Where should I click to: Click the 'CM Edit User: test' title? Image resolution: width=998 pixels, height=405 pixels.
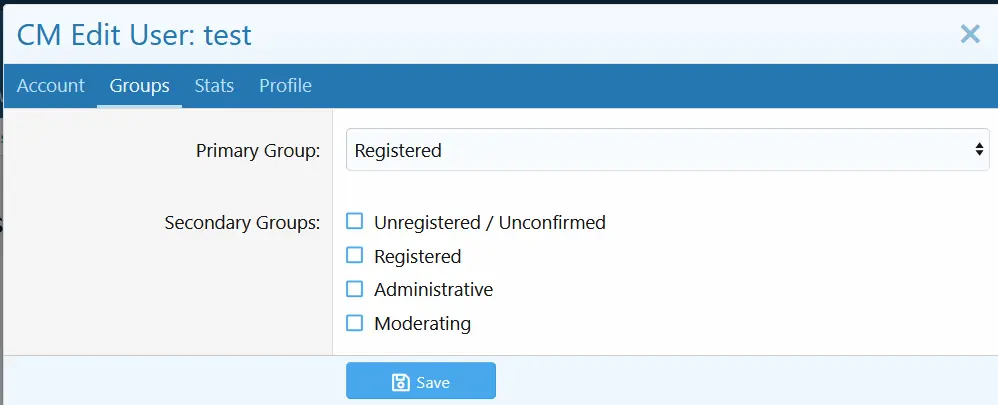[134, 36]
